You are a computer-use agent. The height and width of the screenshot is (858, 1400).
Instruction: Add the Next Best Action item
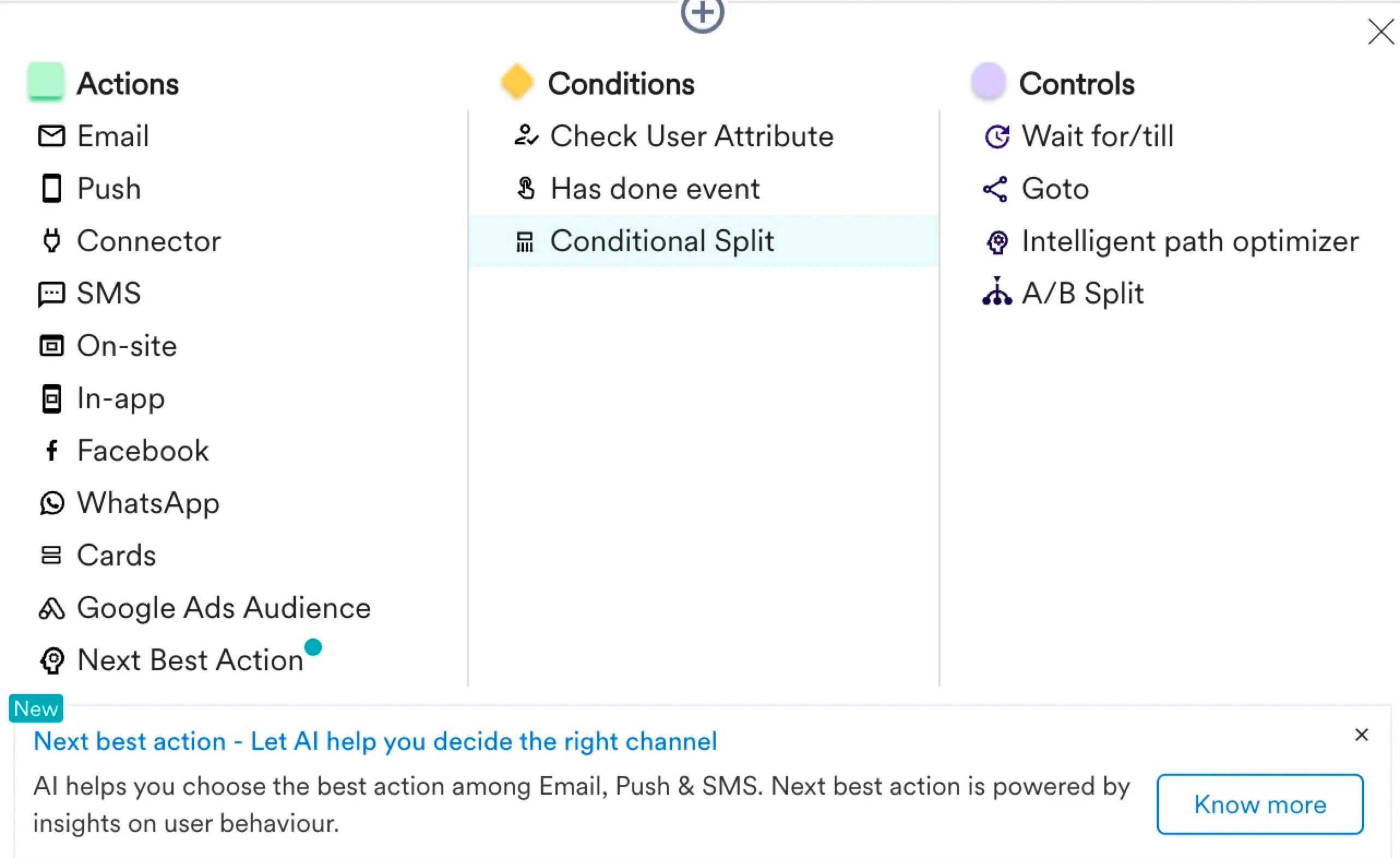[190, 660]
